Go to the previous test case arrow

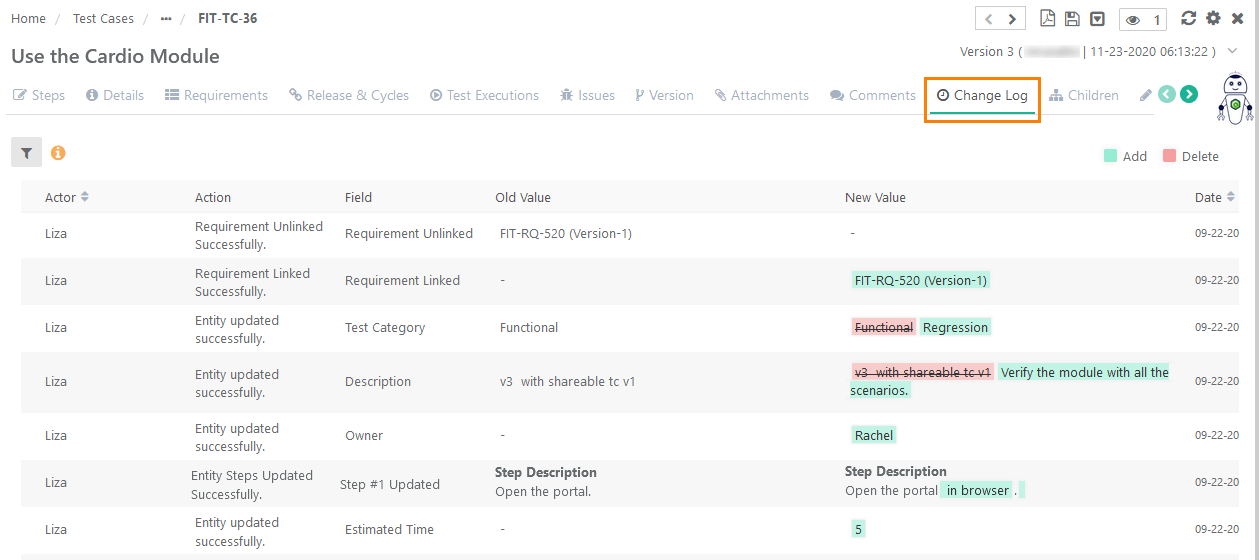click(x=988, y=19)
